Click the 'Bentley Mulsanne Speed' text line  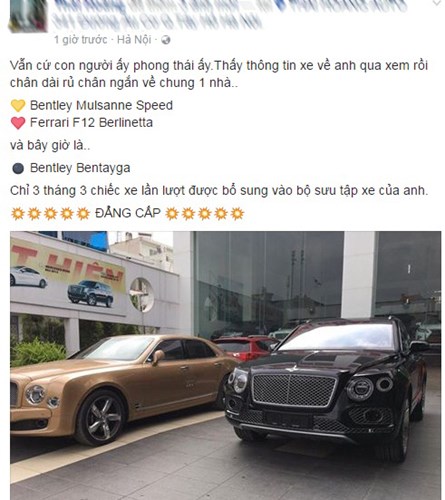tap(101, 105)
